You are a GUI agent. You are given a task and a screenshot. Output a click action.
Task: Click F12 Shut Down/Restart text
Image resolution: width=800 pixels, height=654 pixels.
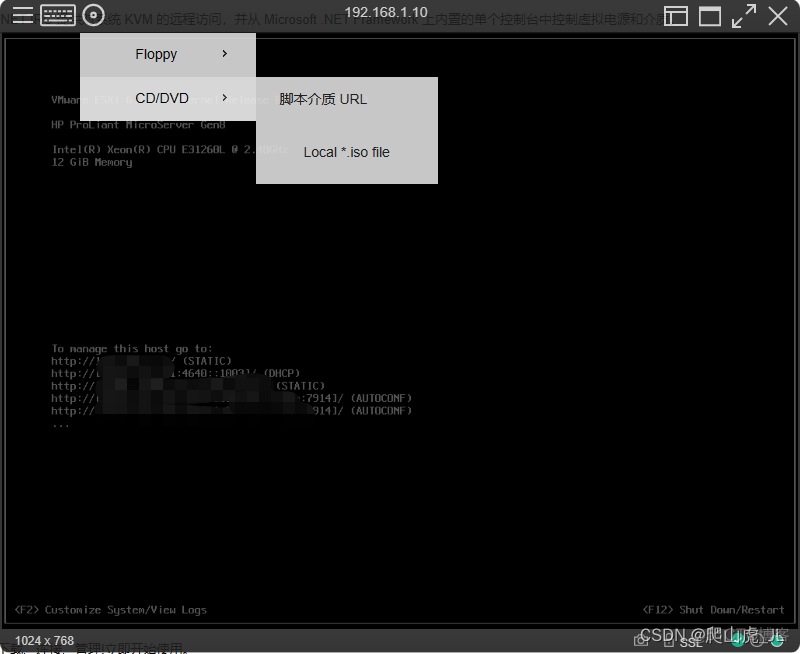pyautogui.click(x=713, y=609)
